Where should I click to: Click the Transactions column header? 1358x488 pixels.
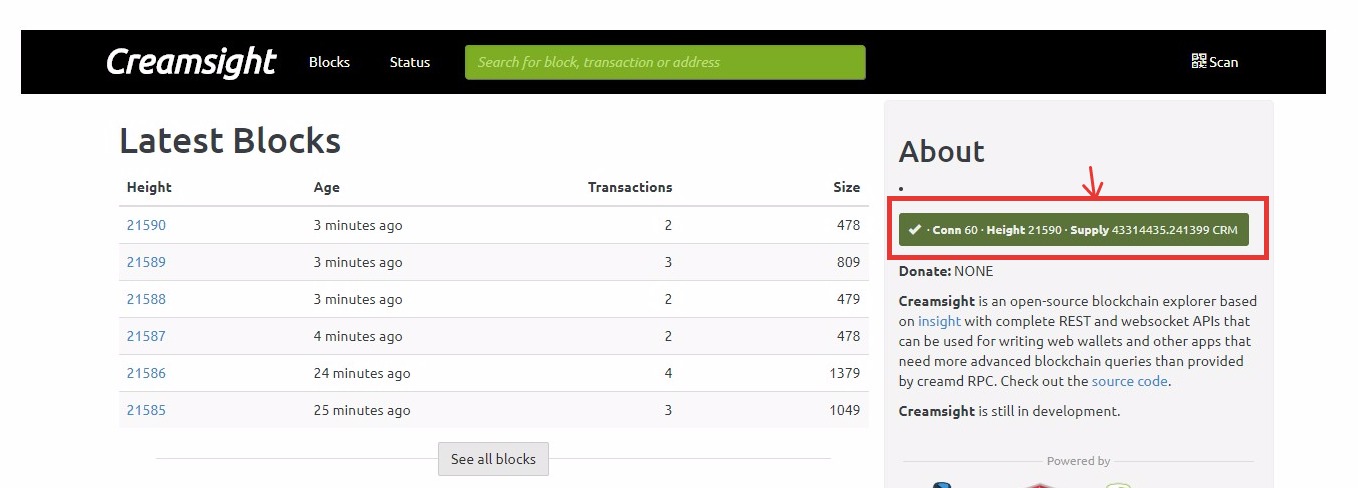click(x=630, y=187)
